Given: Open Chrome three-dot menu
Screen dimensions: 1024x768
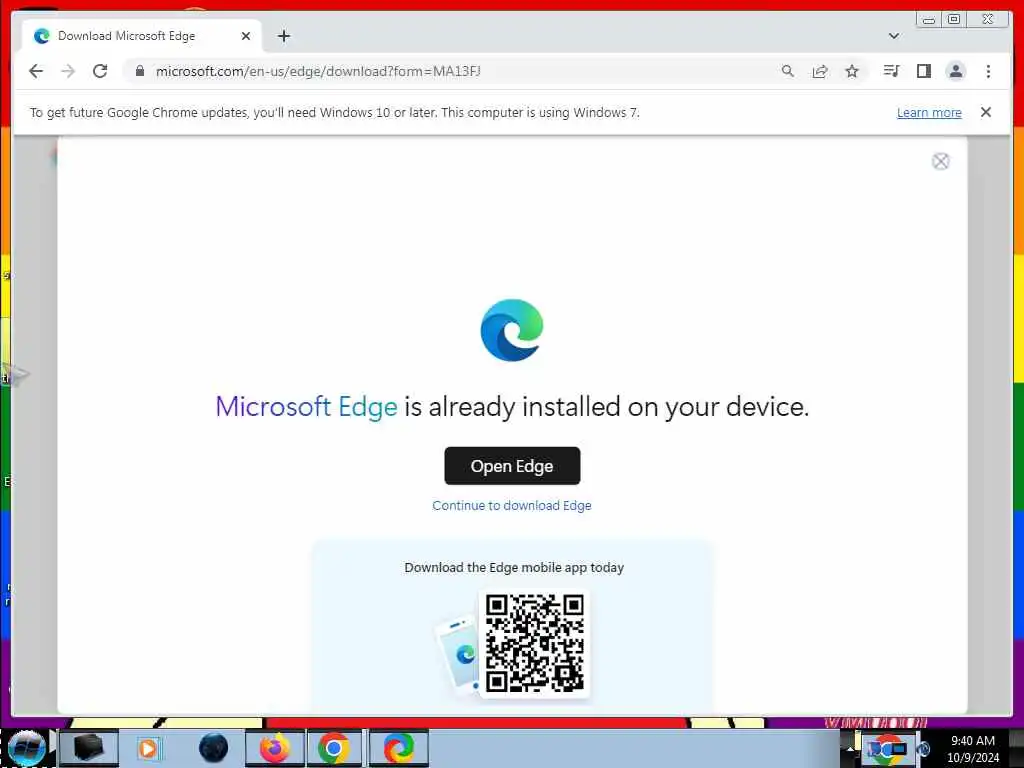Looking at the screenshot, I should pyautogui.click(x=988, y=71).
